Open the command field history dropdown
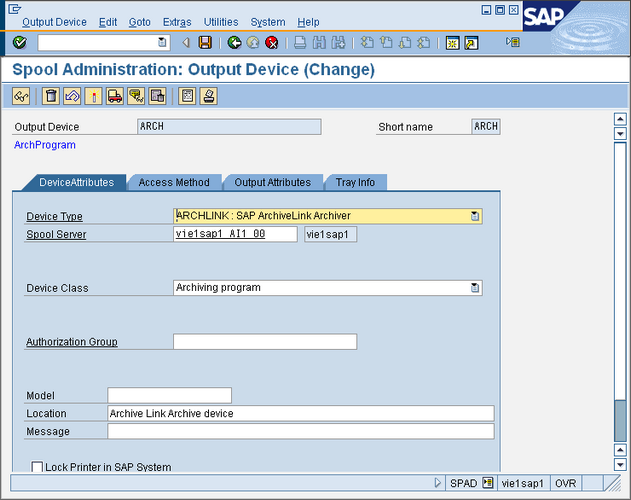 163,43
